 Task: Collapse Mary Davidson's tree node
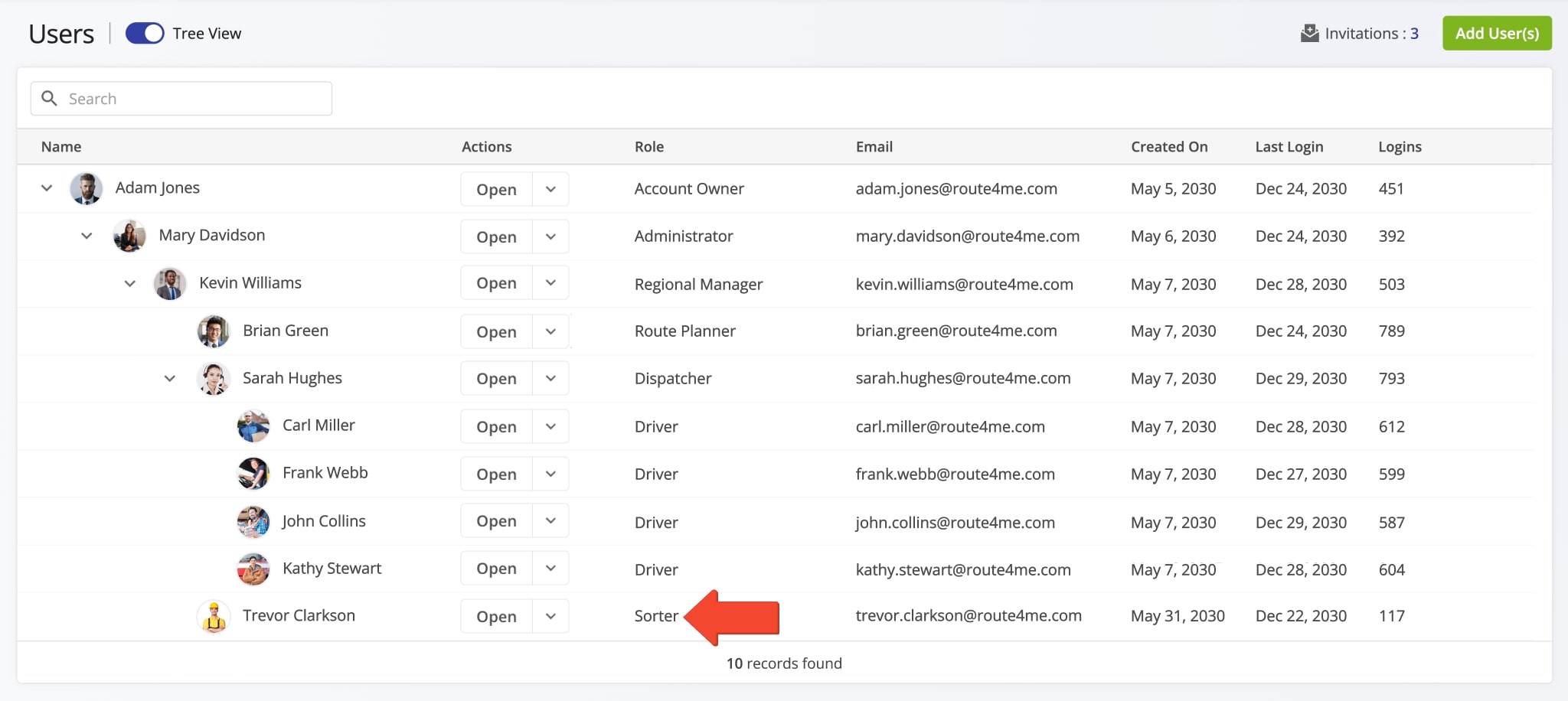(x=87, y=236)
